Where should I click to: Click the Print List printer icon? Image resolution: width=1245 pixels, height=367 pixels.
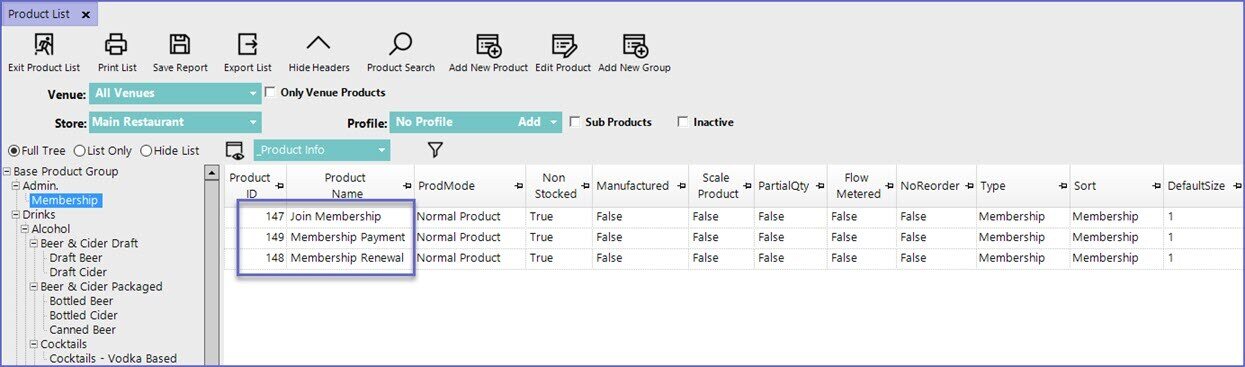117,45
